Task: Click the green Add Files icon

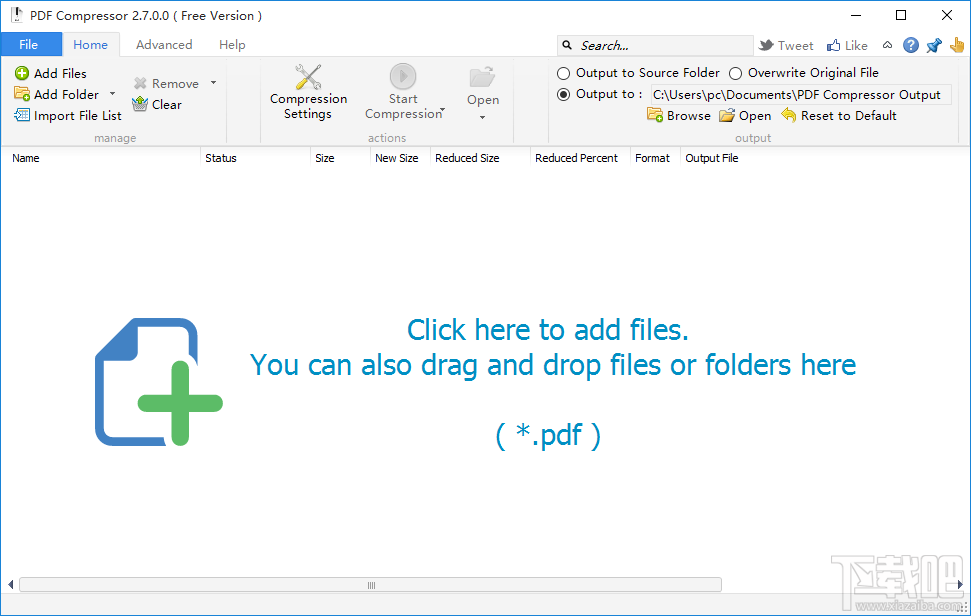Action: 22,73
